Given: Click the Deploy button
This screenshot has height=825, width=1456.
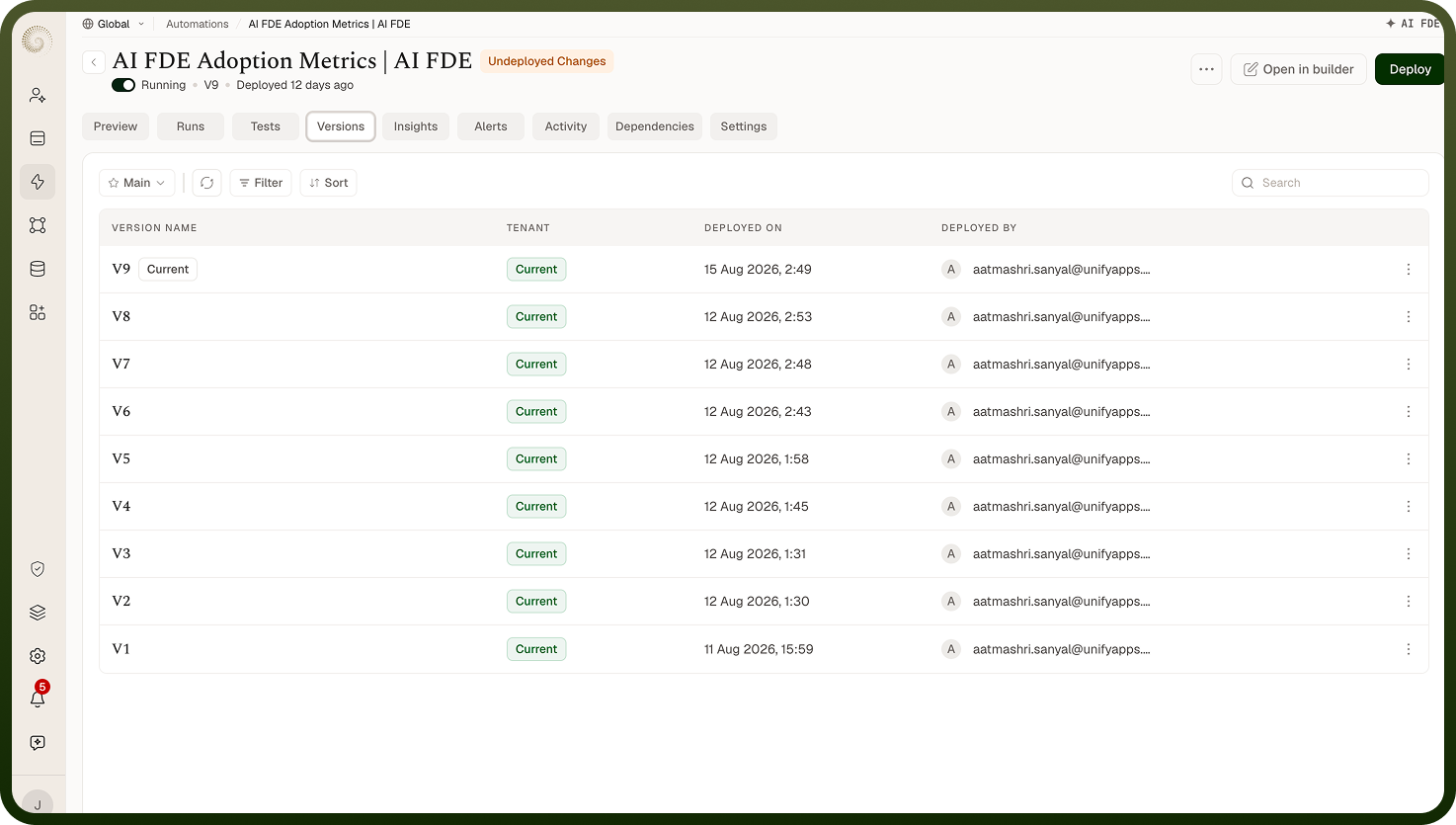Looking at the screenshot, I should pos(1410,69).
